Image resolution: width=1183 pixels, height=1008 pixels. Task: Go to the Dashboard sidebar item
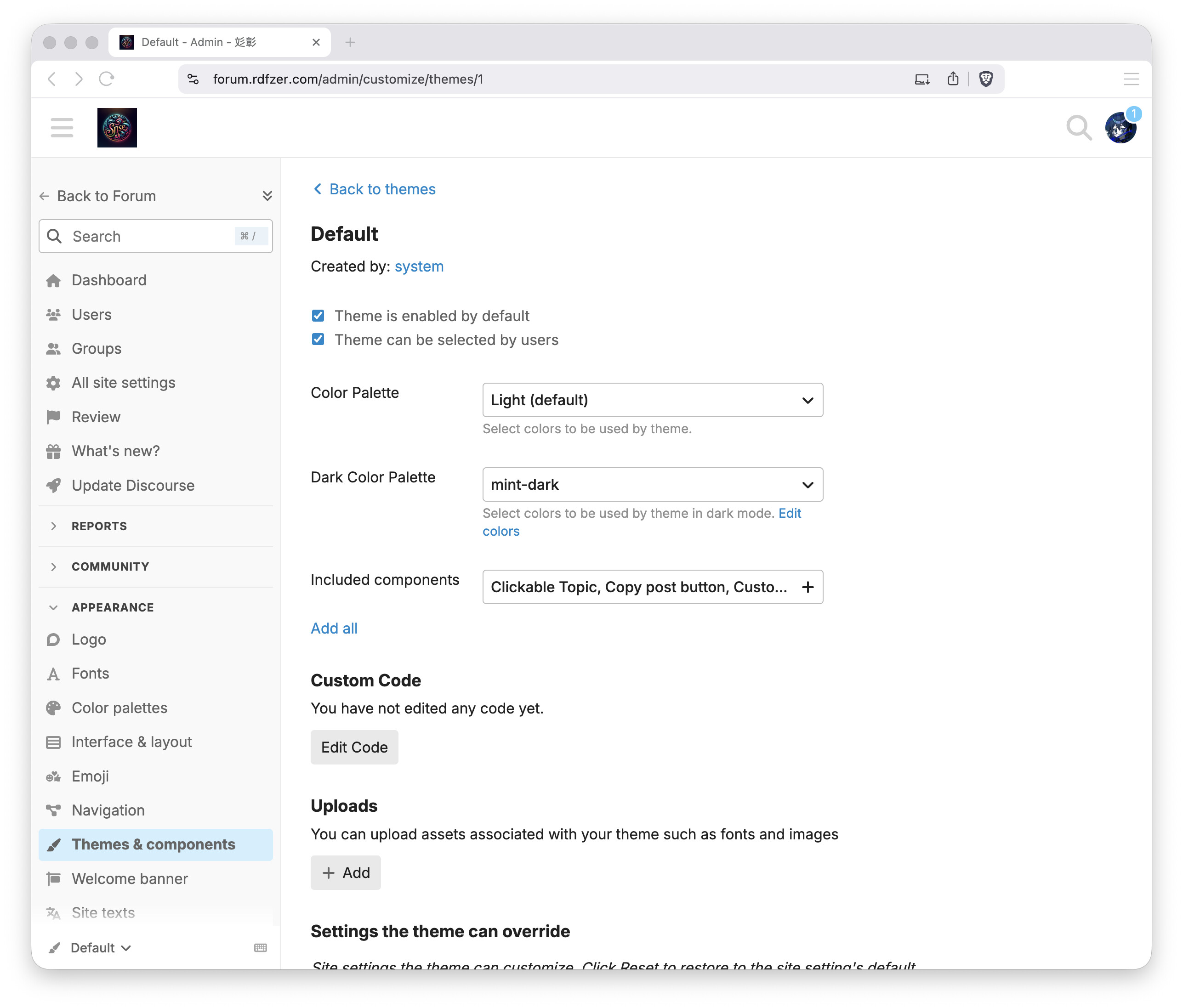click(x=109, y=280)
